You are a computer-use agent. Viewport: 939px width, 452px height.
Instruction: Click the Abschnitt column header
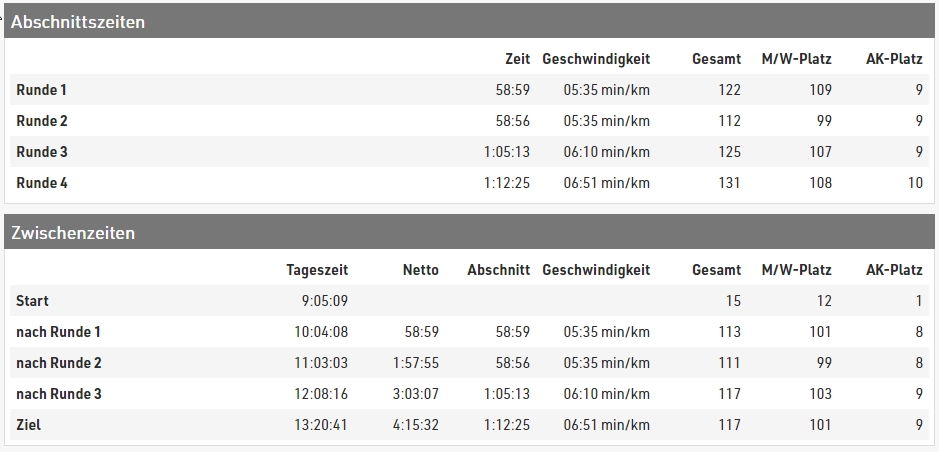pos(499,270)
